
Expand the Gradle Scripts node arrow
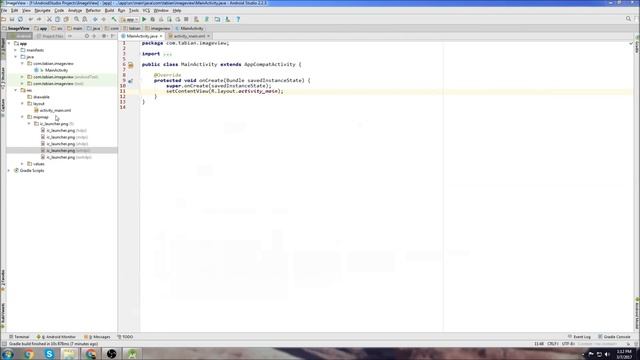[9, 170]
